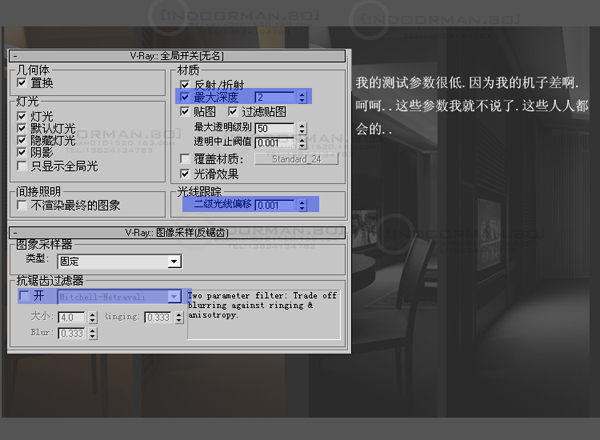600x440 pixels.
Task: Open the 图象采样器 类型 dropdown
Action: 174,262
